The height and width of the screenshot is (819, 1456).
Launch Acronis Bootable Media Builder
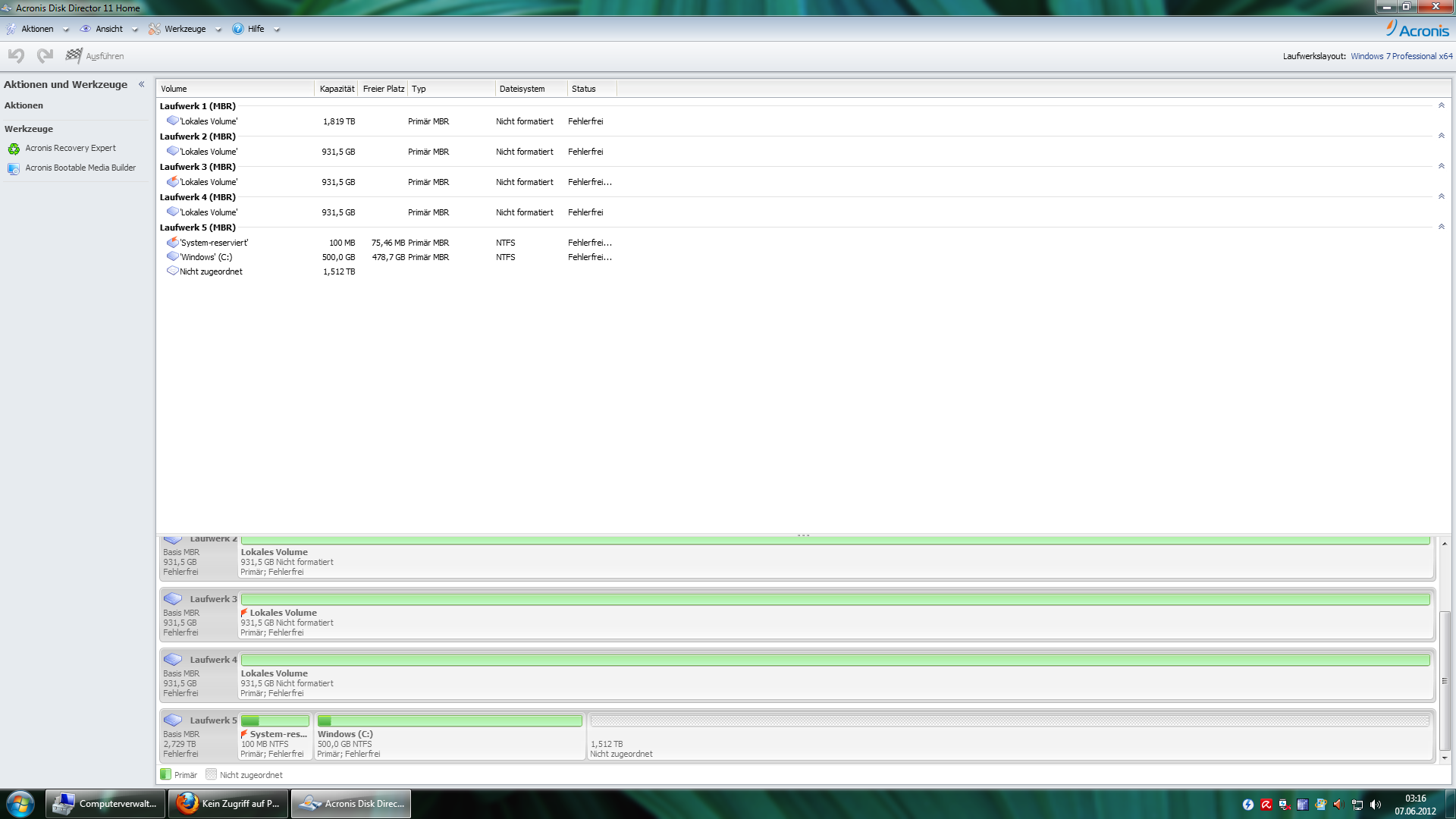click(x=80, y=168)
